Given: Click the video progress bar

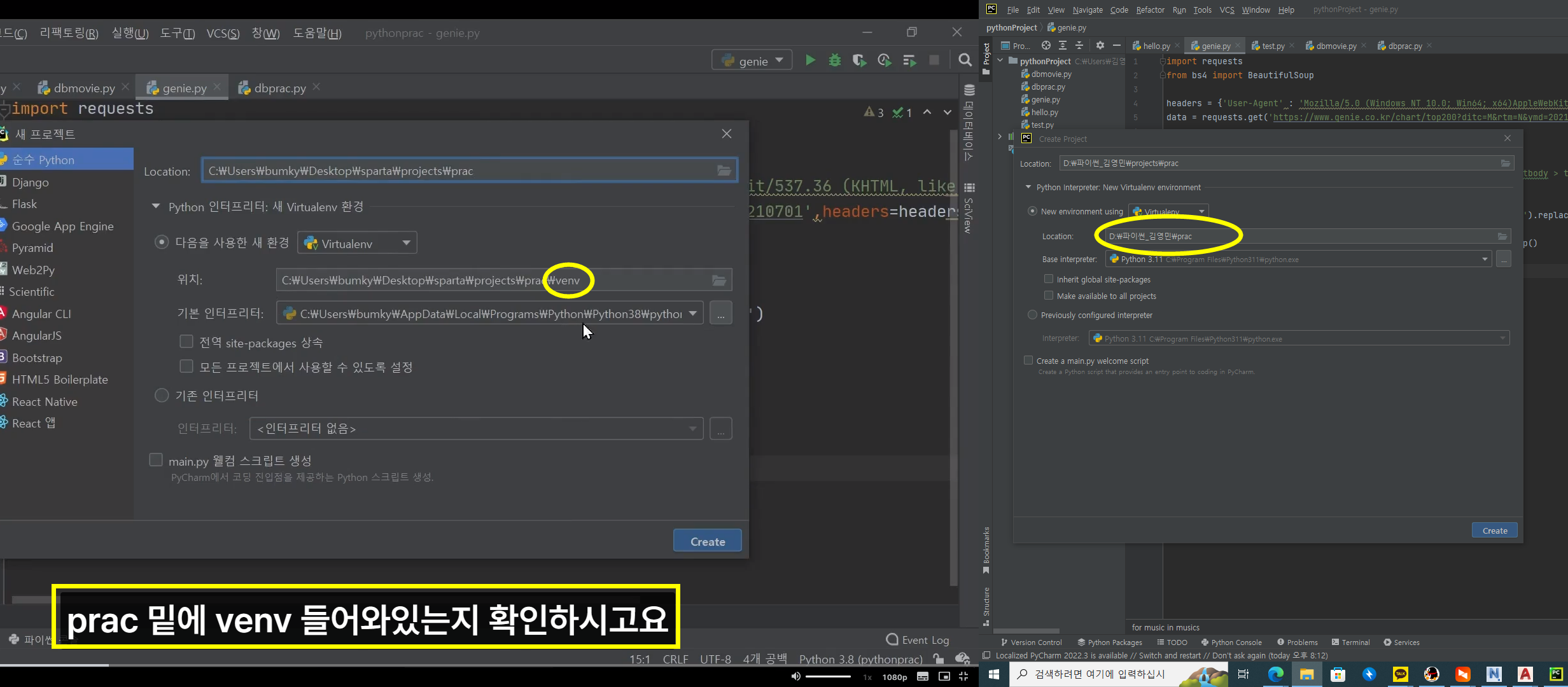Looking at the screenshot, I should click(489, 665).
